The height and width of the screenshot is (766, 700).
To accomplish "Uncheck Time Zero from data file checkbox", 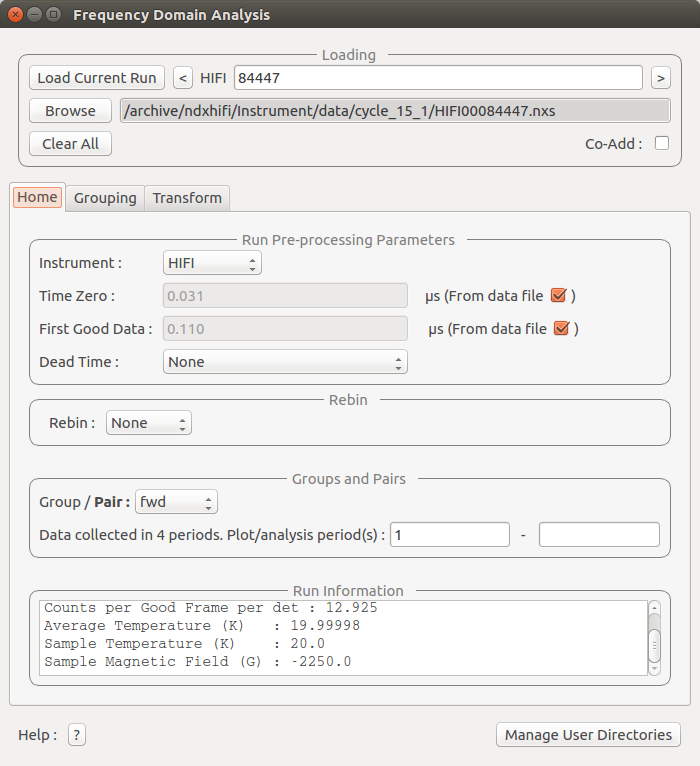I will tap(560, 295).
